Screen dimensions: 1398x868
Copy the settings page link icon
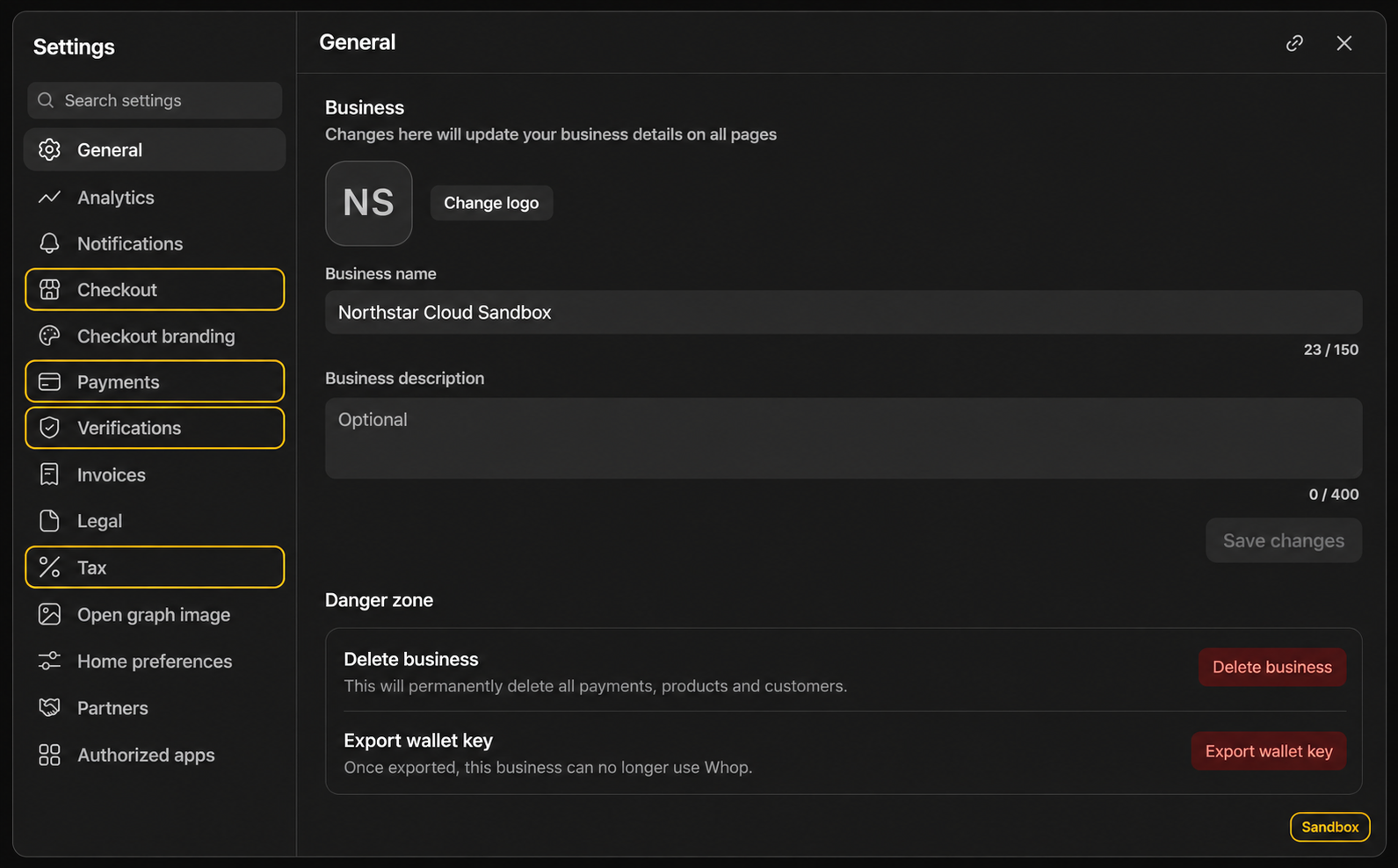pyautogui.click(x=1294, y=43)
